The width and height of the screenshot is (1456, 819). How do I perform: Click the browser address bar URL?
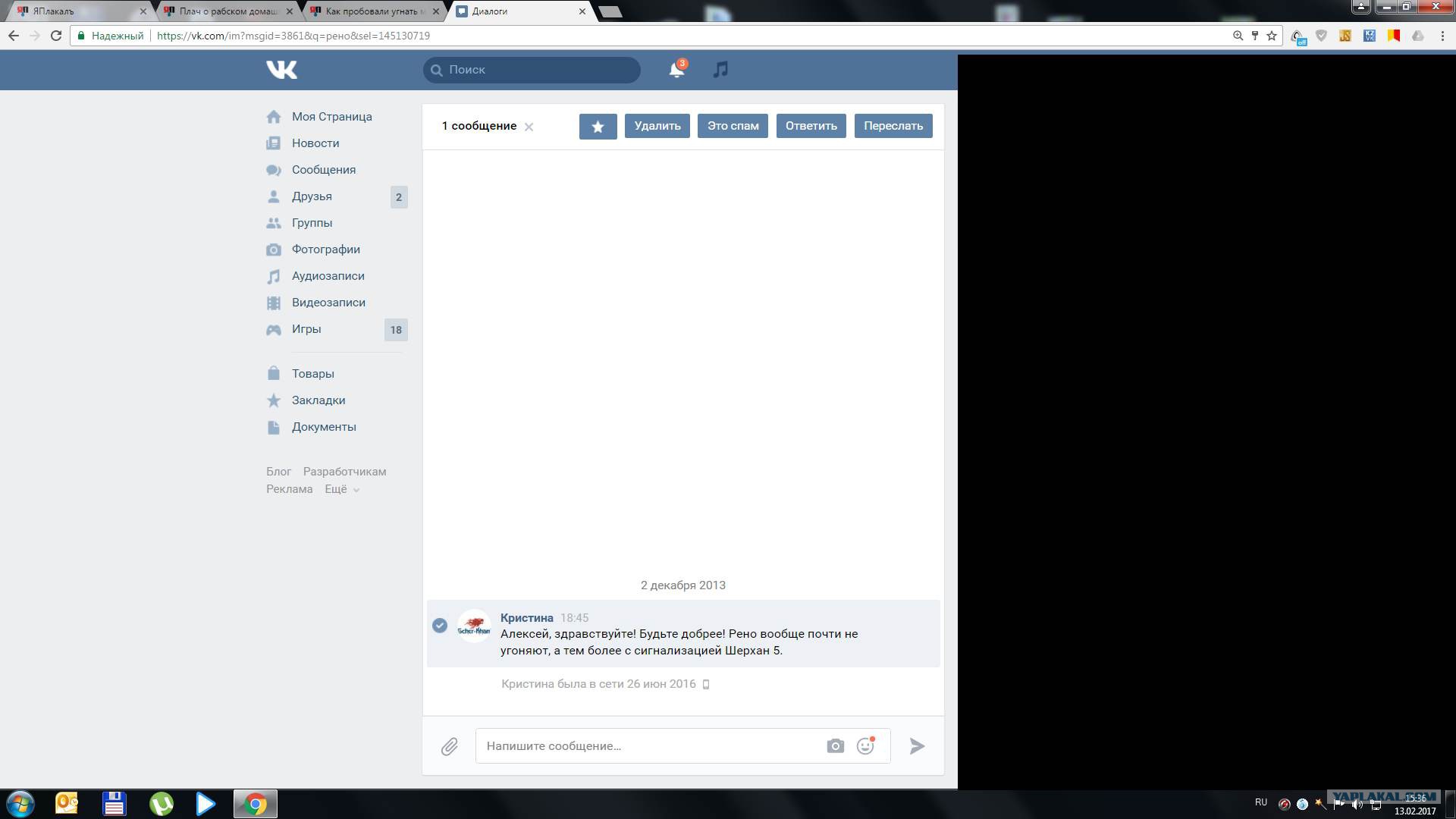(x=293, y=36)
